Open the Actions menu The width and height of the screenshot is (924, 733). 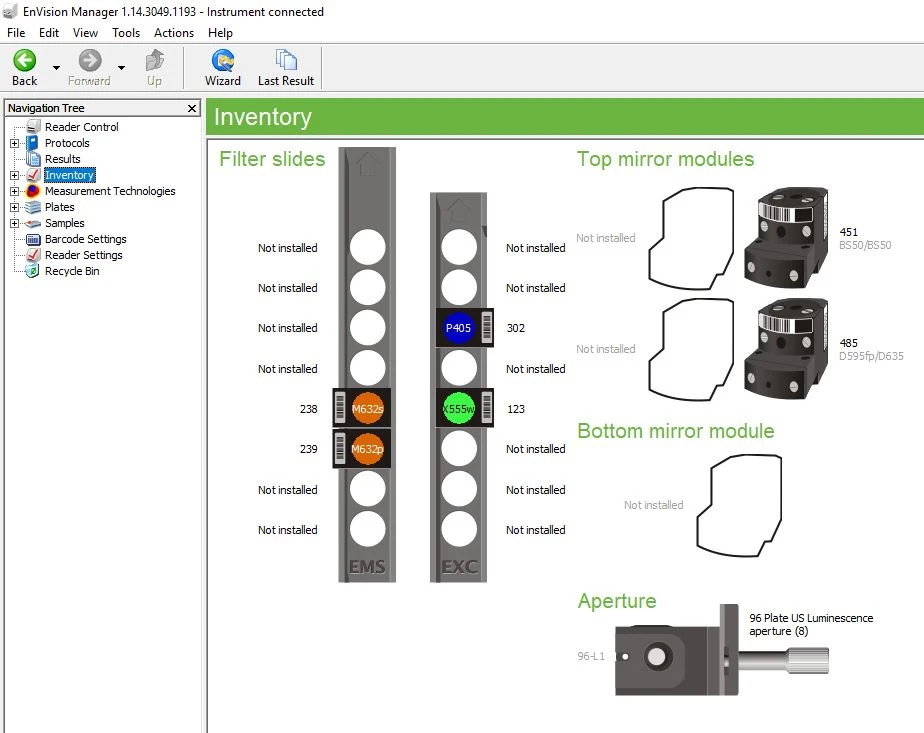pos(174,33)
